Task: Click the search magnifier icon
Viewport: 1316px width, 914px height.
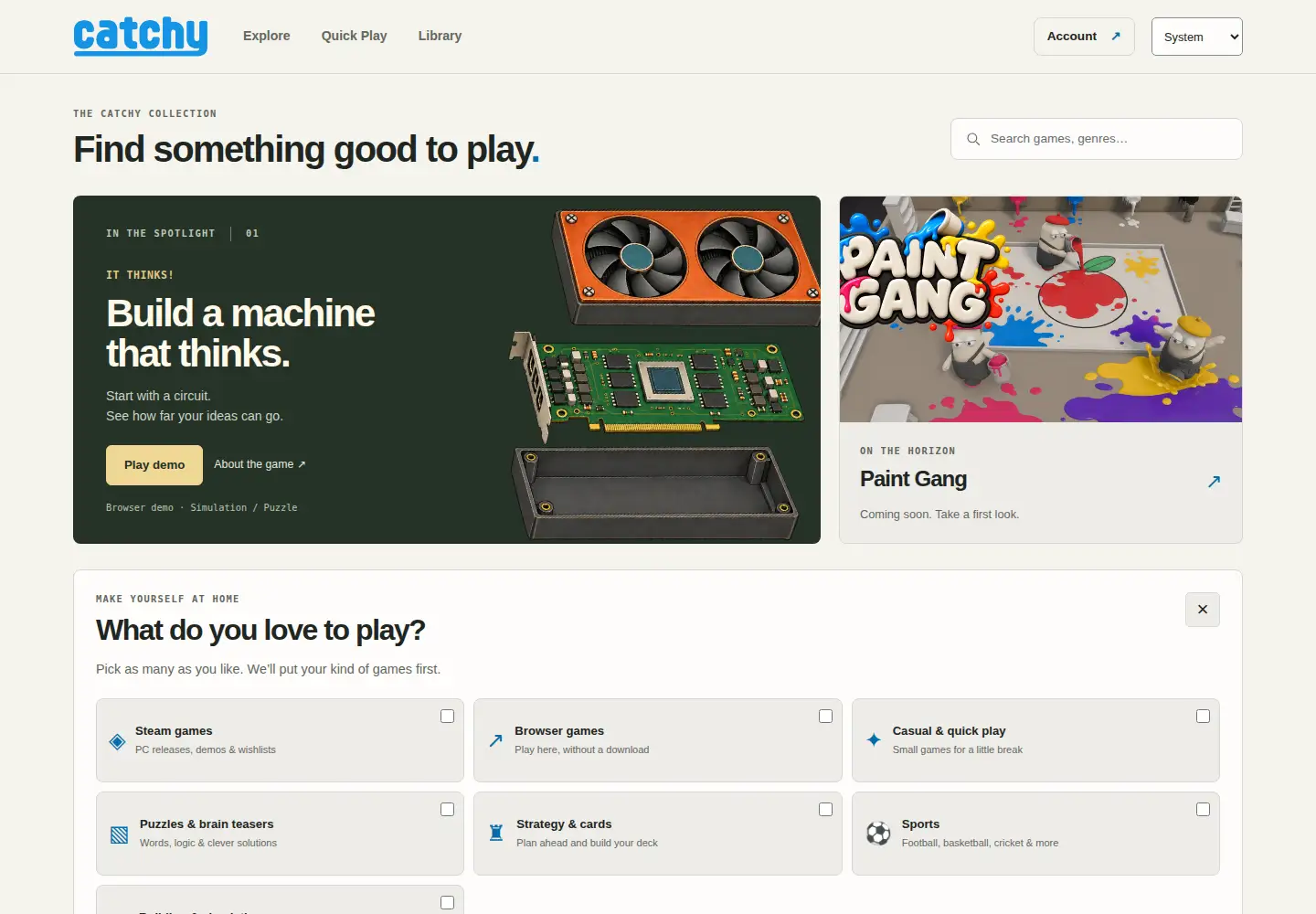Action: click(x=973, y=139)
